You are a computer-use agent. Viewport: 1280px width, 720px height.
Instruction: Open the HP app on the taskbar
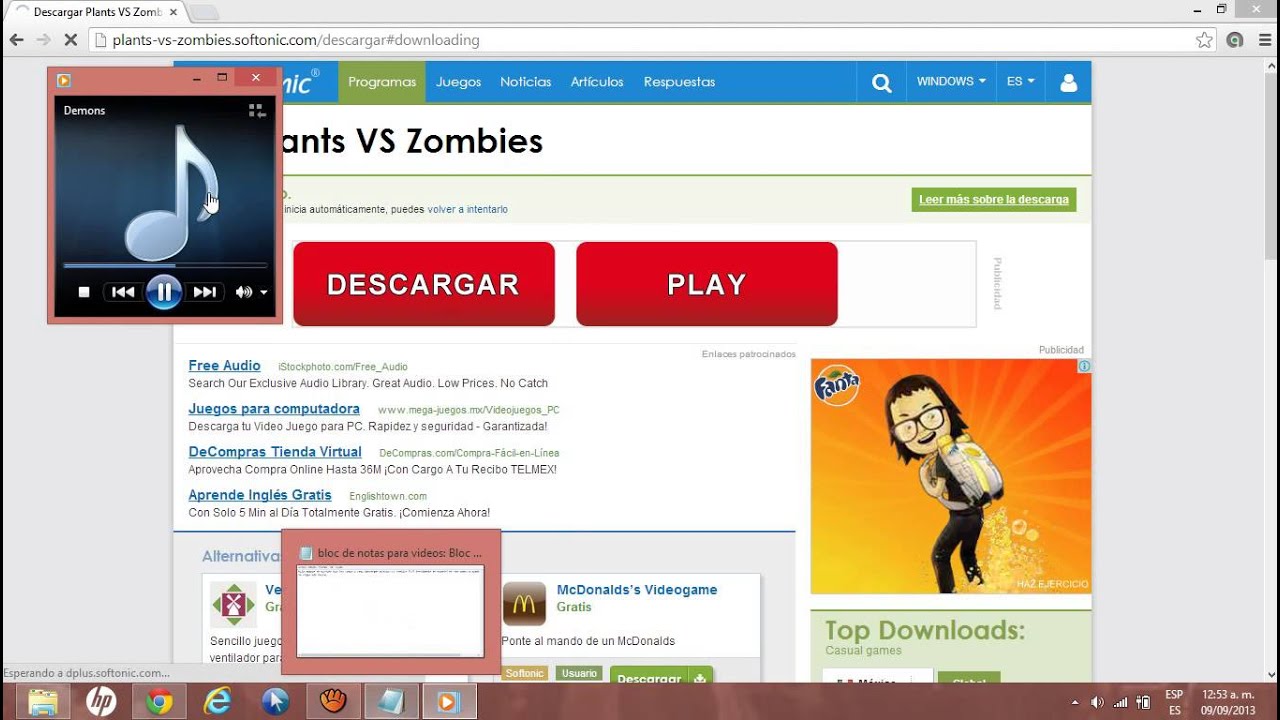click(101, 702)
